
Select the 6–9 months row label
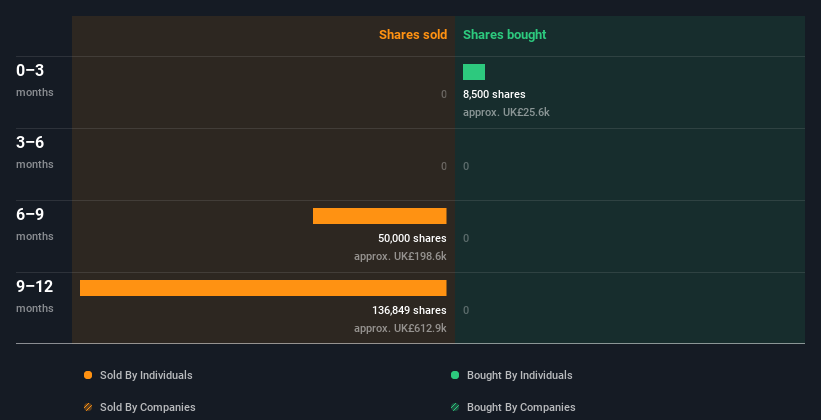click(35, 224)
